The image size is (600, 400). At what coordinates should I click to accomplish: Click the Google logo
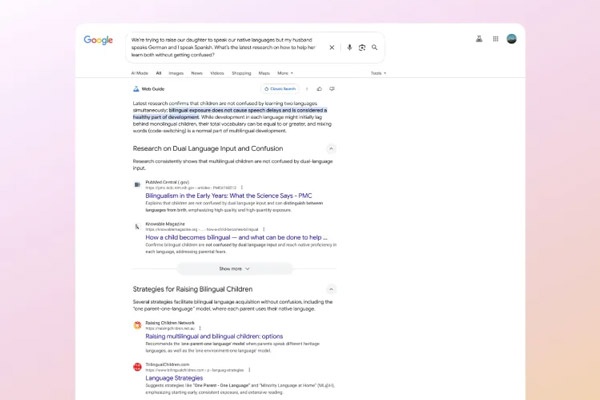coord(98,40)
